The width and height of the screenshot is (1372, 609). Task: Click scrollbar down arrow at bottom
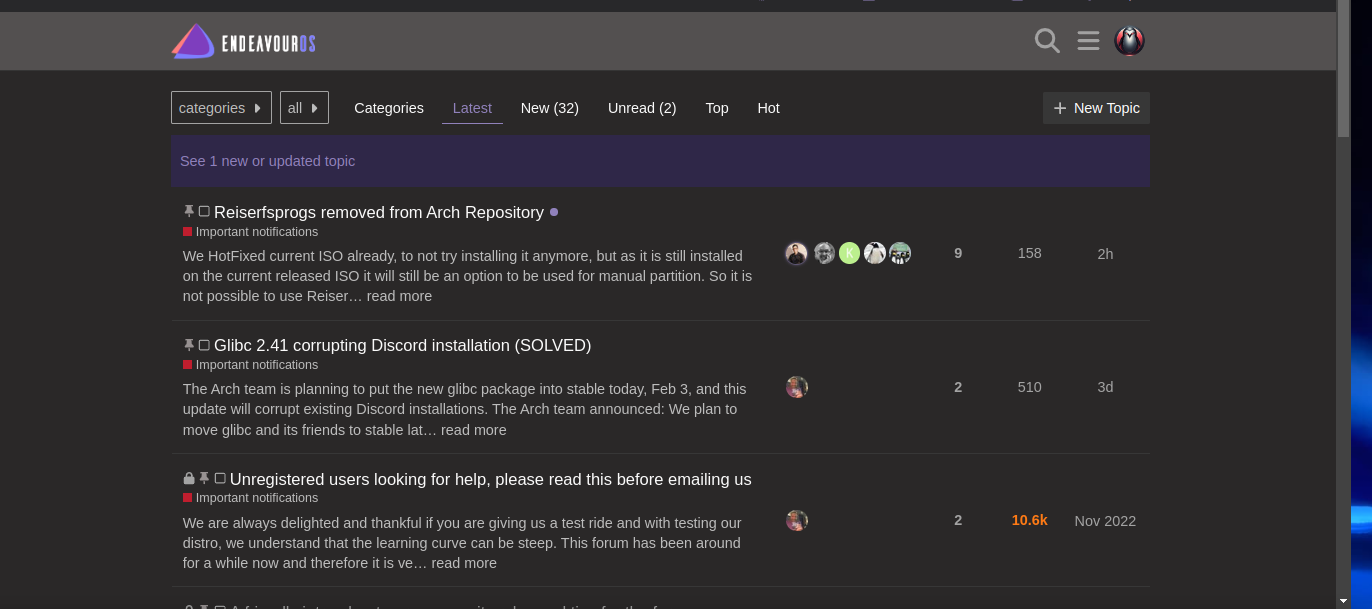point(1343,601)
